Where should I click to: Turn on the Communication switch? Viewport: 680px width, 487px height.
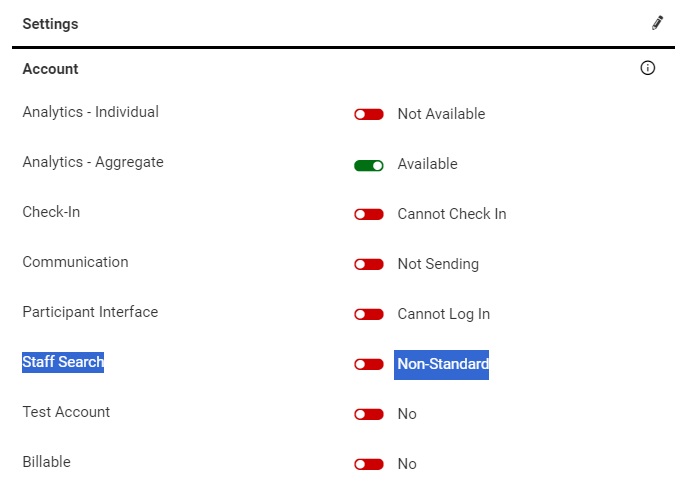tap(369, 264)
